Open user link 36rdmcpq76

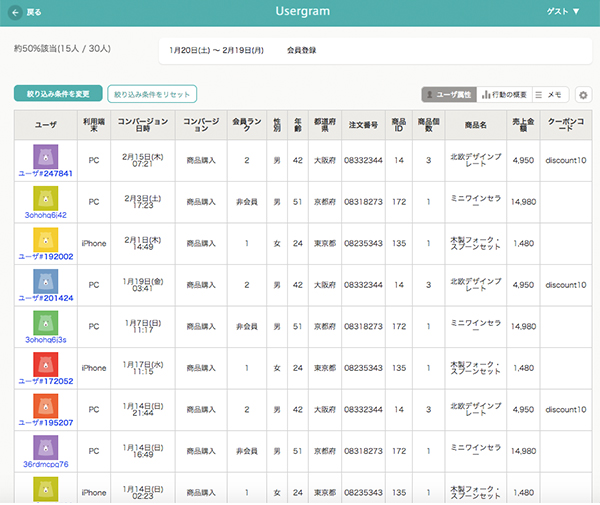46,464
